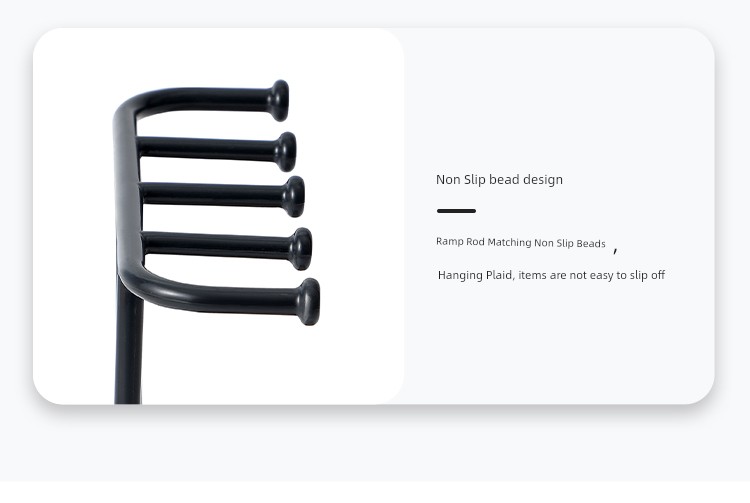
Task: Click the "Ramp Rod Matching Non Slip Beads" text
Action: (x=521, y=242)
